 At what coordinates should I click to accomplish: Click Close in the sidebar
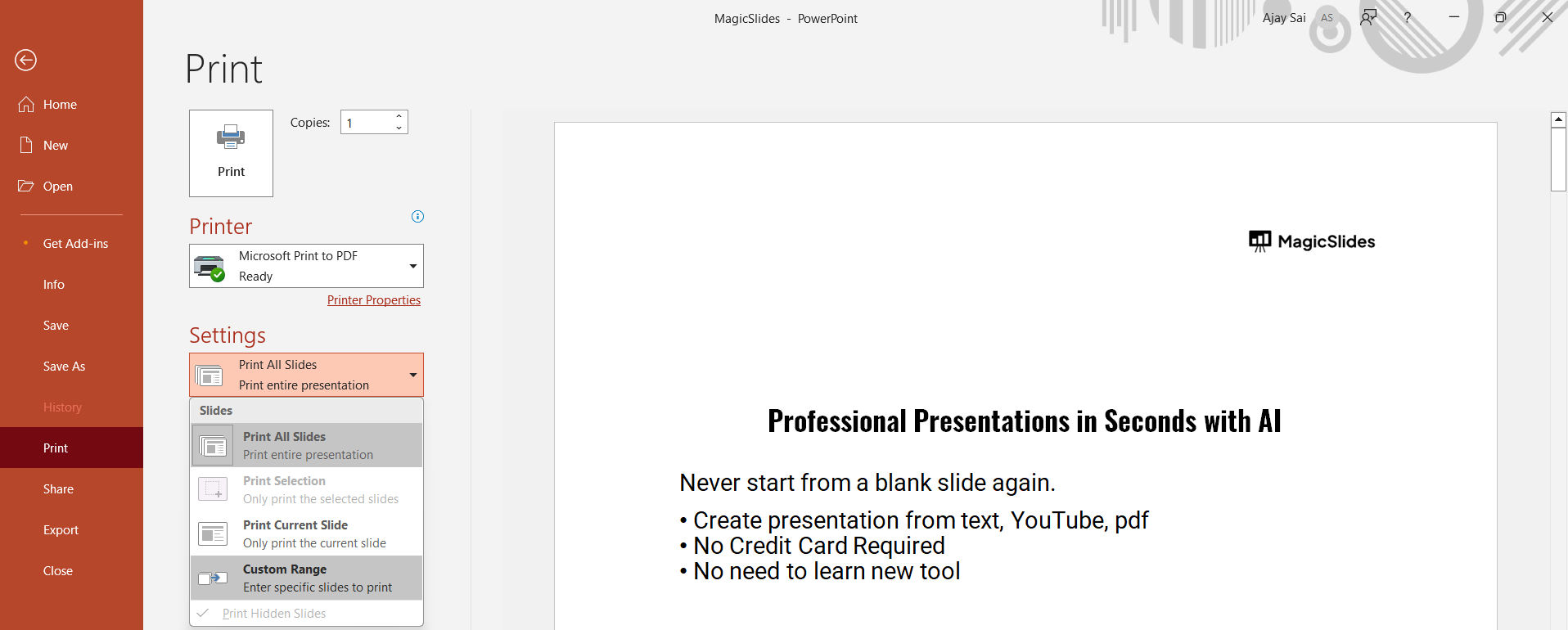[71, 571]
